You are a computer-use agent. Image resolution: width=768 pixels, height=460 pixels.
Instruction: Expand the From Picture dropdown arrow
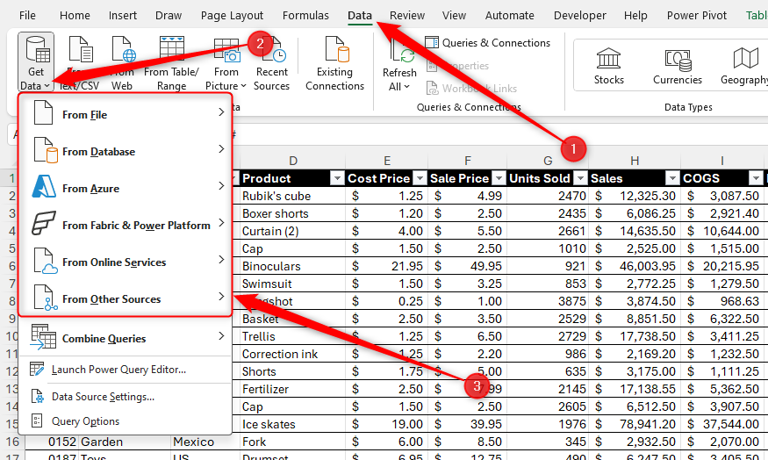[243, 86]
